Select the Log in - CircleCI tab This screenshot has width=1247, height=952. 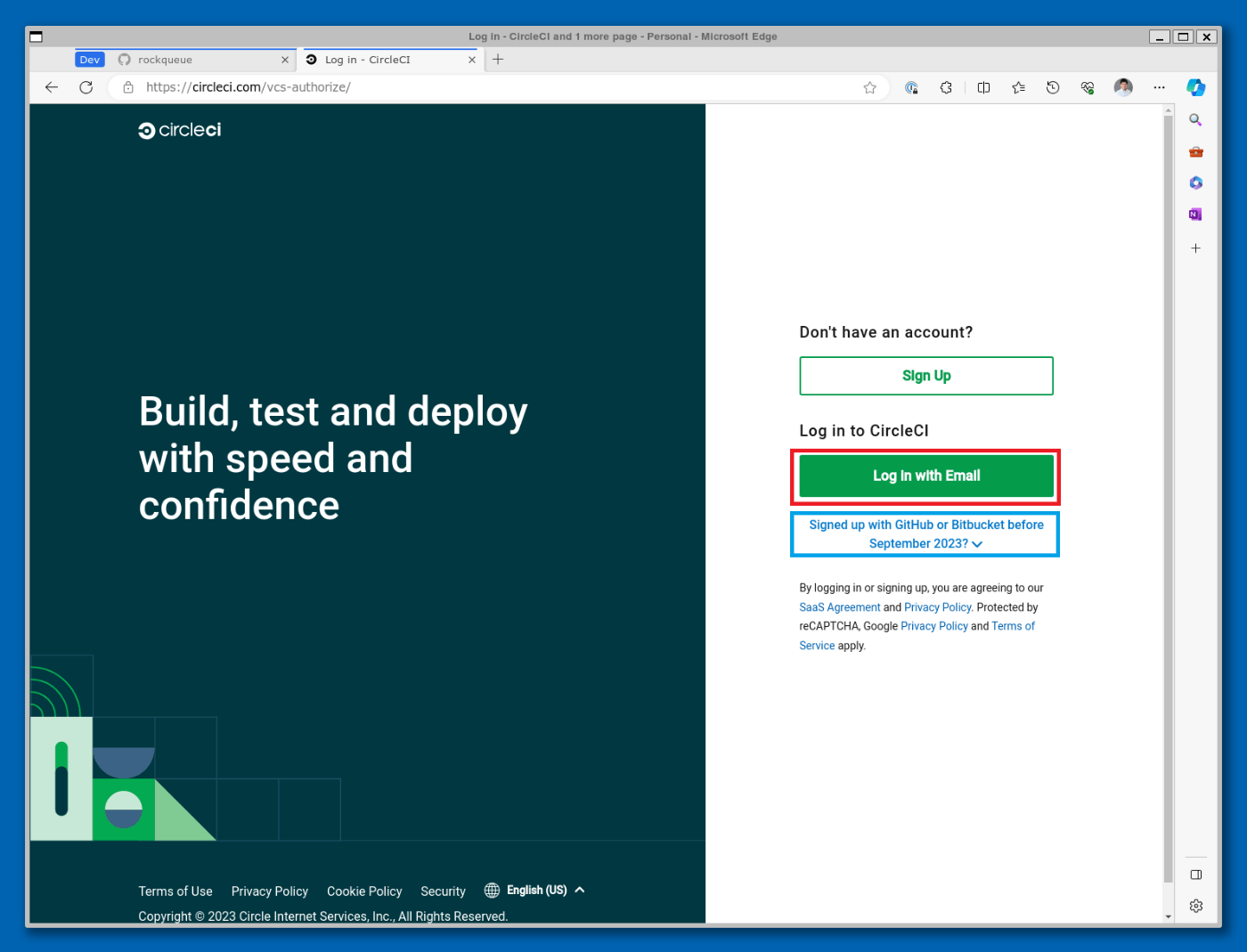[391, 60]
